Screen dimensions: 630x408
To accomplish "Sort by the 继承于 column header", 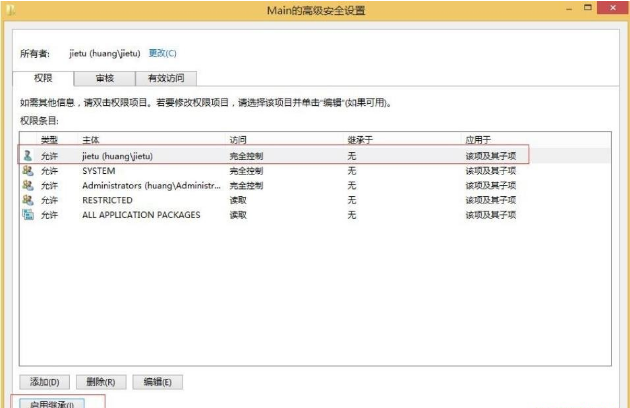I will pos(360,140).
